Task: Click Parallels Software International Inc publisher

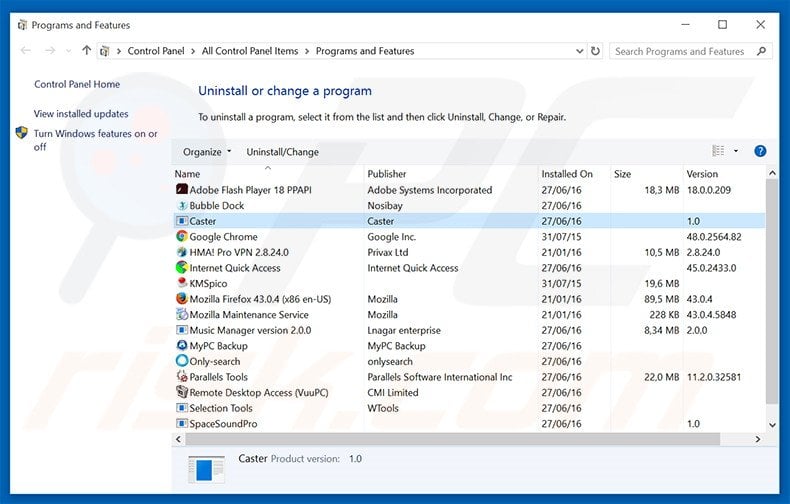Action: (x=440, y=377)
